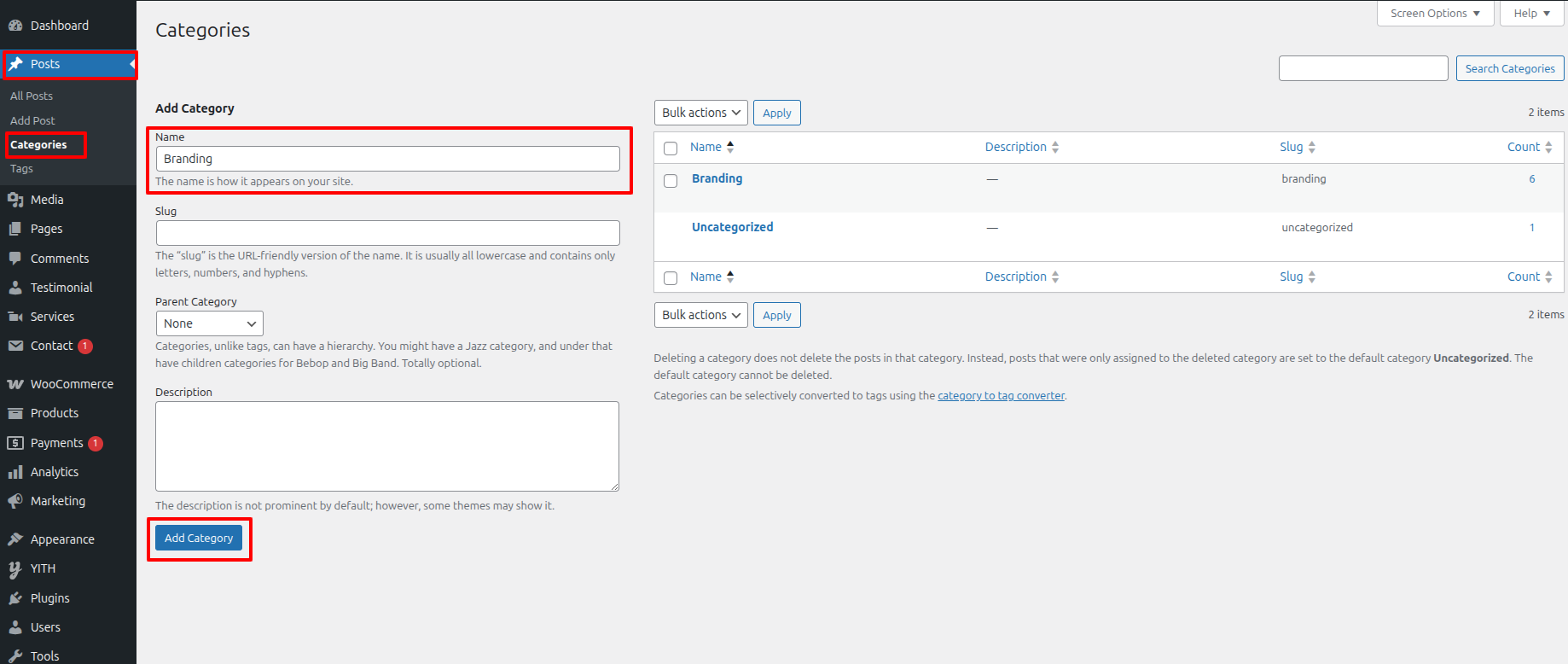Click the WooCommerce logo icon

click(x=15, y=384)
